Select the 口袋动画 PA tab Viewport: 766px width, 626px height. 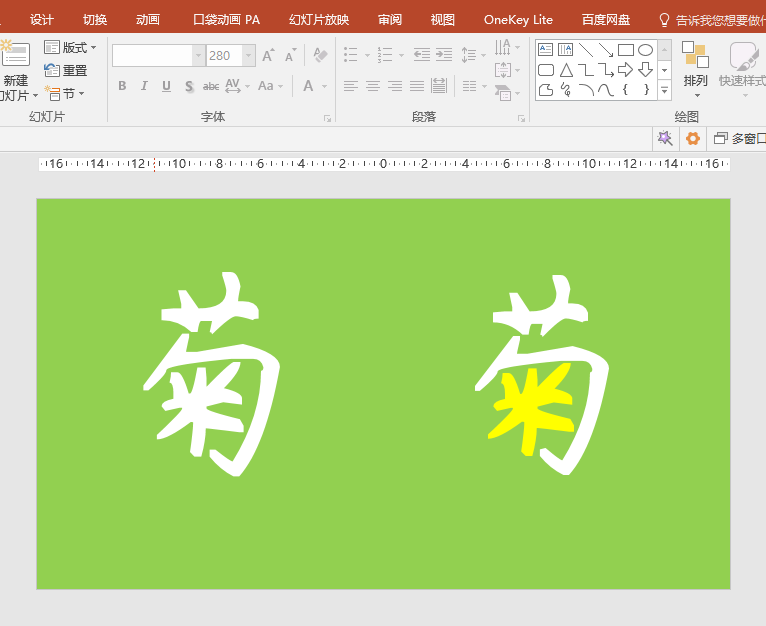click(226, 20)
